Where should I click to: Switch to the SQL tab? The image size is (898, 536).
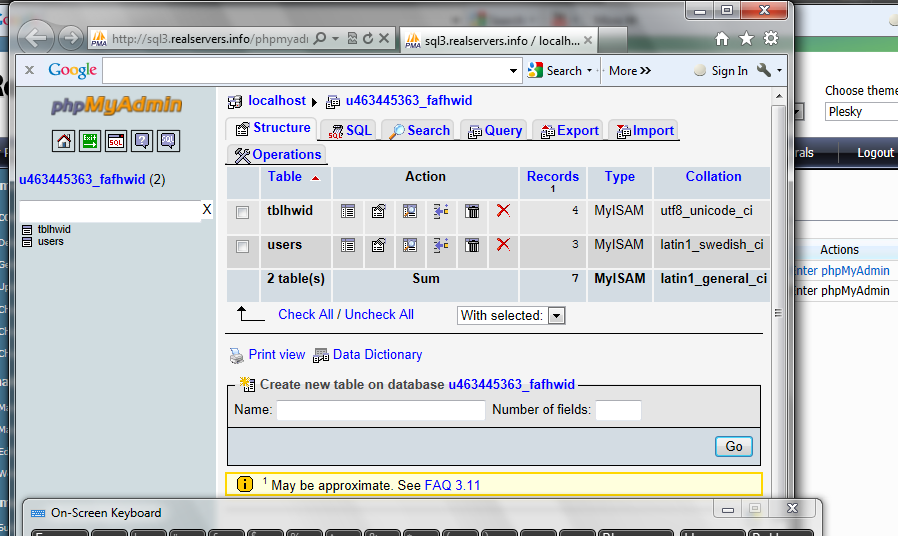349,131
